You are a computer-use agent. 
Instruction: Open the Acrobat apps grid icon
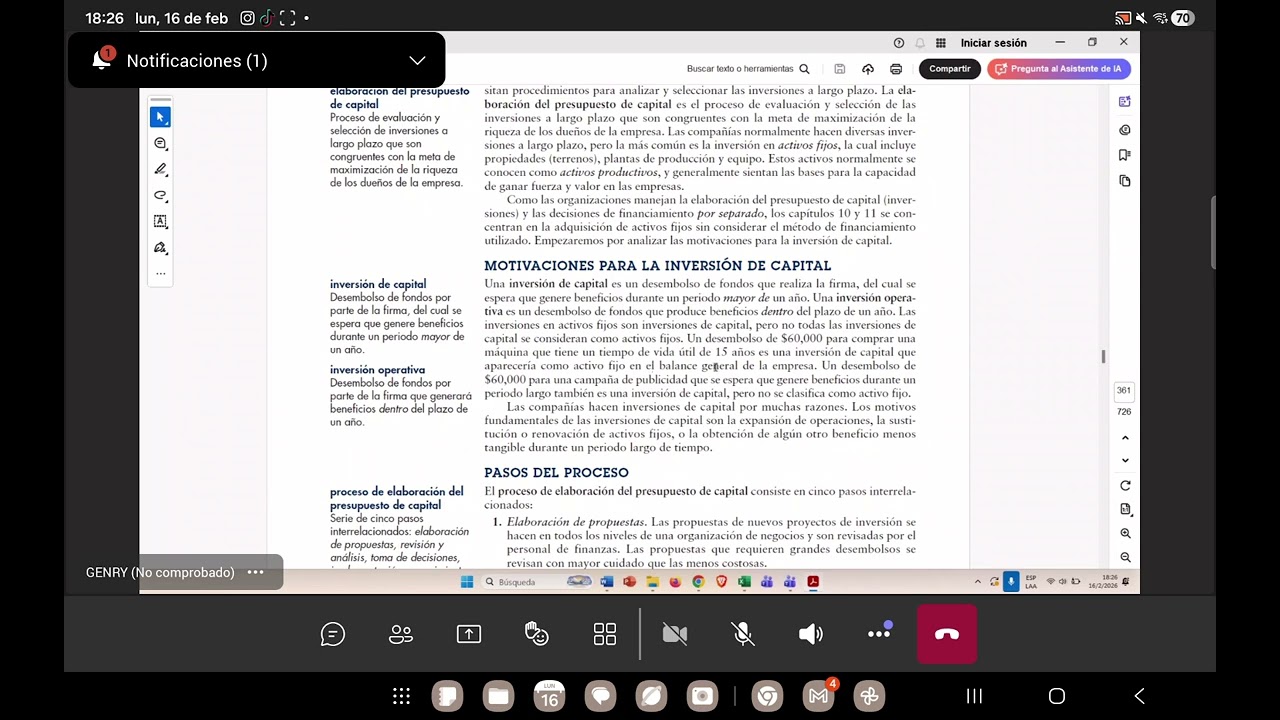(941, 43)
